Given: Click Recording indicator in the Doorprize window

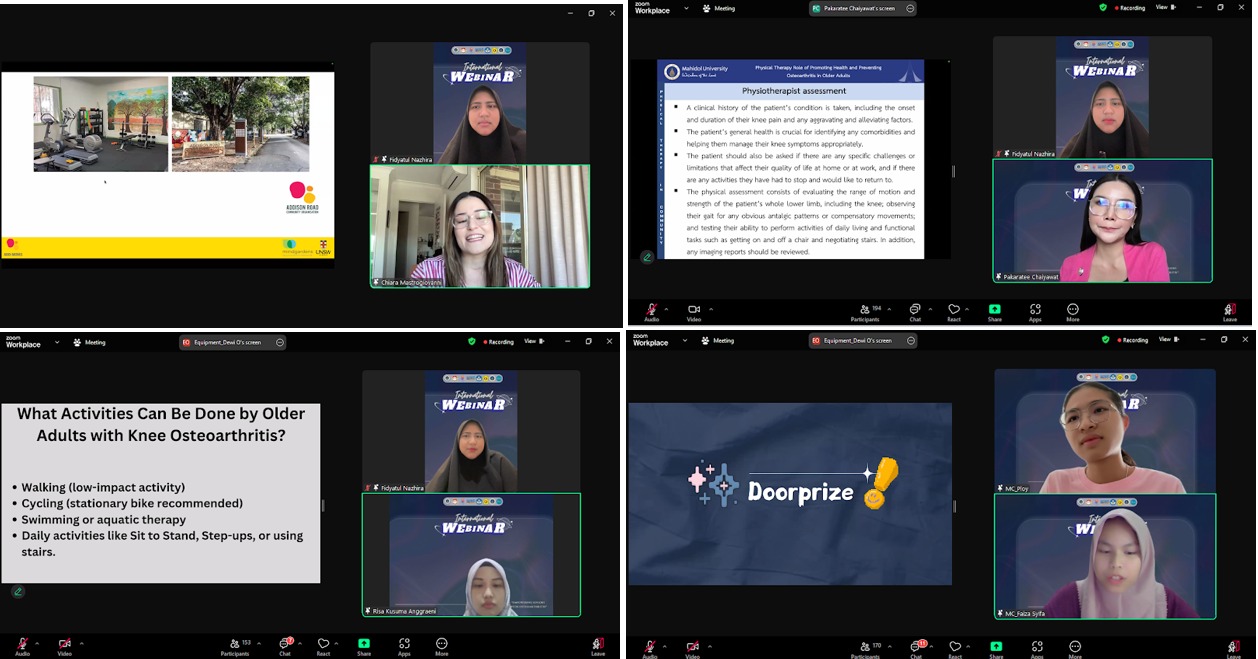Looking at the screenshot, I should pyautogui.click(x=1131, y=340).
